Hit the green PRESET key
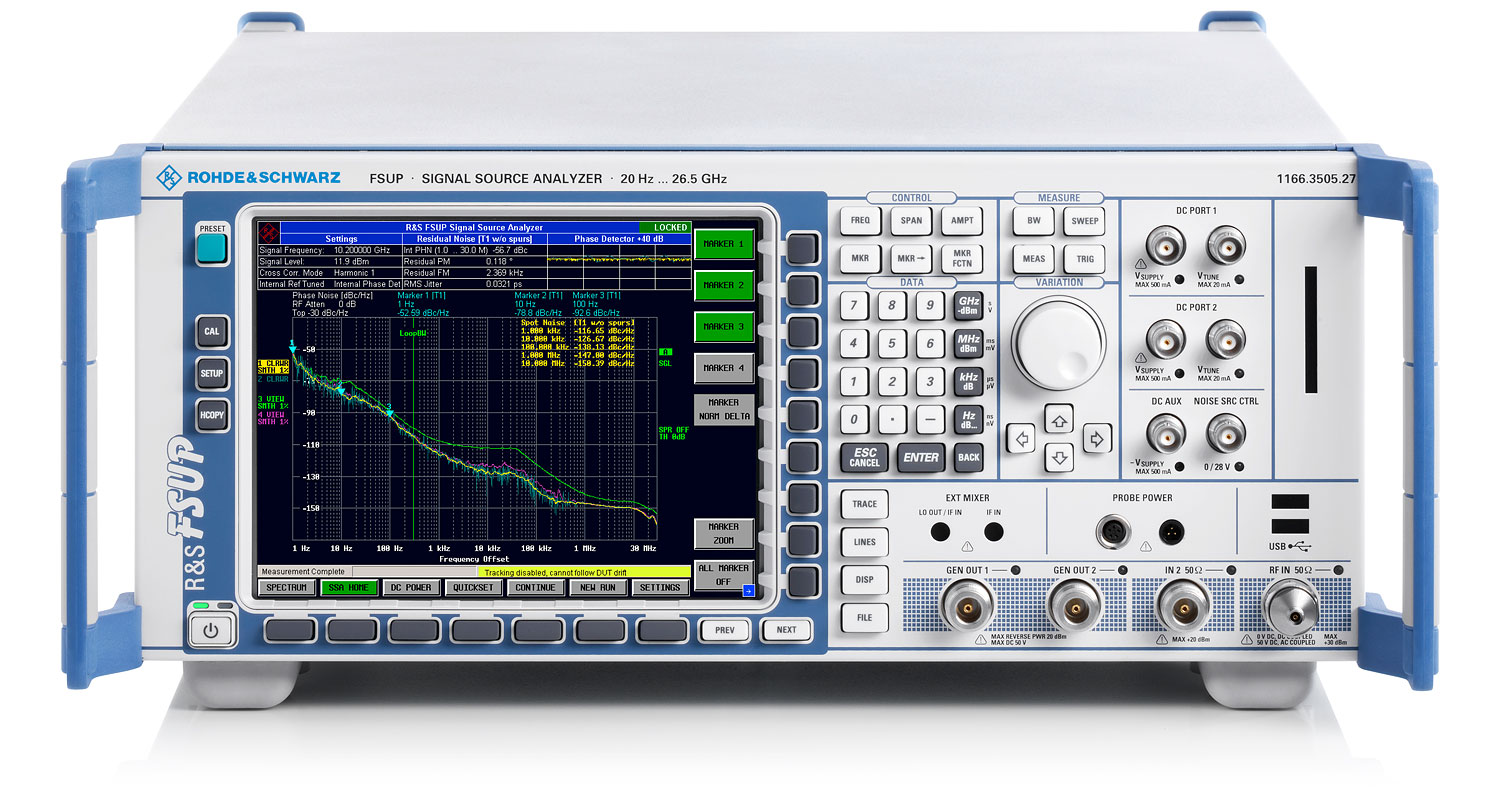 click(x=212, y=249)
